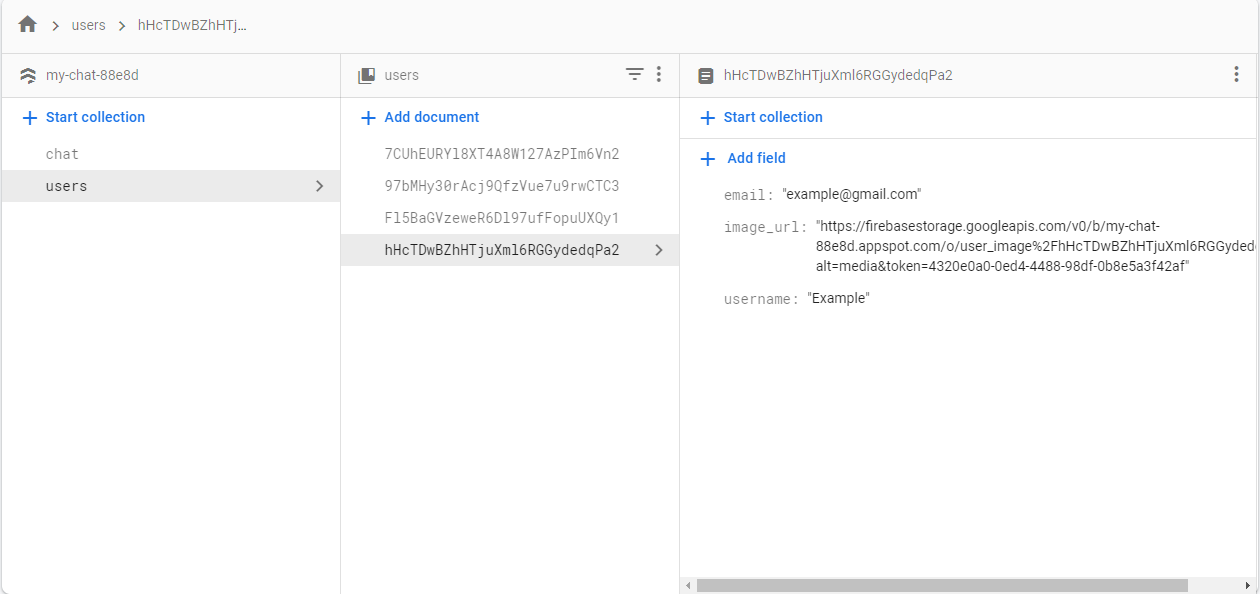Click the image_url firebasestorage link value

pyautogui.click(x=1037, y=246)
